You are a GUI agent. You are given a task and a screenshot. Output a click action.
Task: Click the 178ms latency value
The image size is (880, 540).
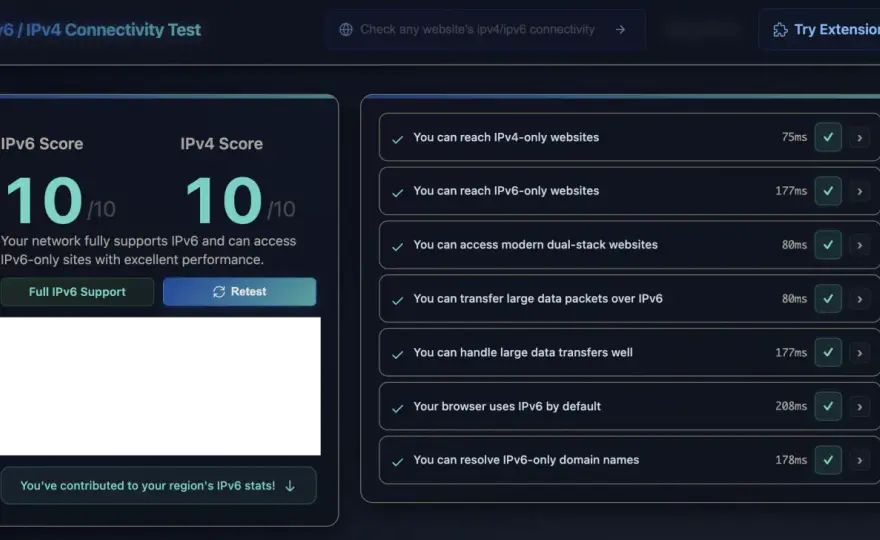point(791,460)
